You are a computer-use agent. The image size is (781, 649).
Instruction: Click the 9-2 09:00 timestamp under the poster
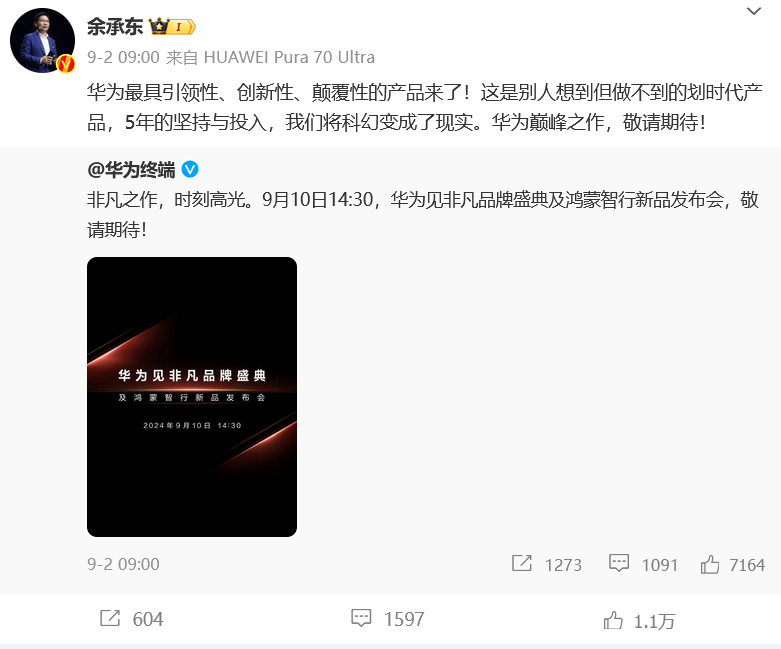[123, 564]
